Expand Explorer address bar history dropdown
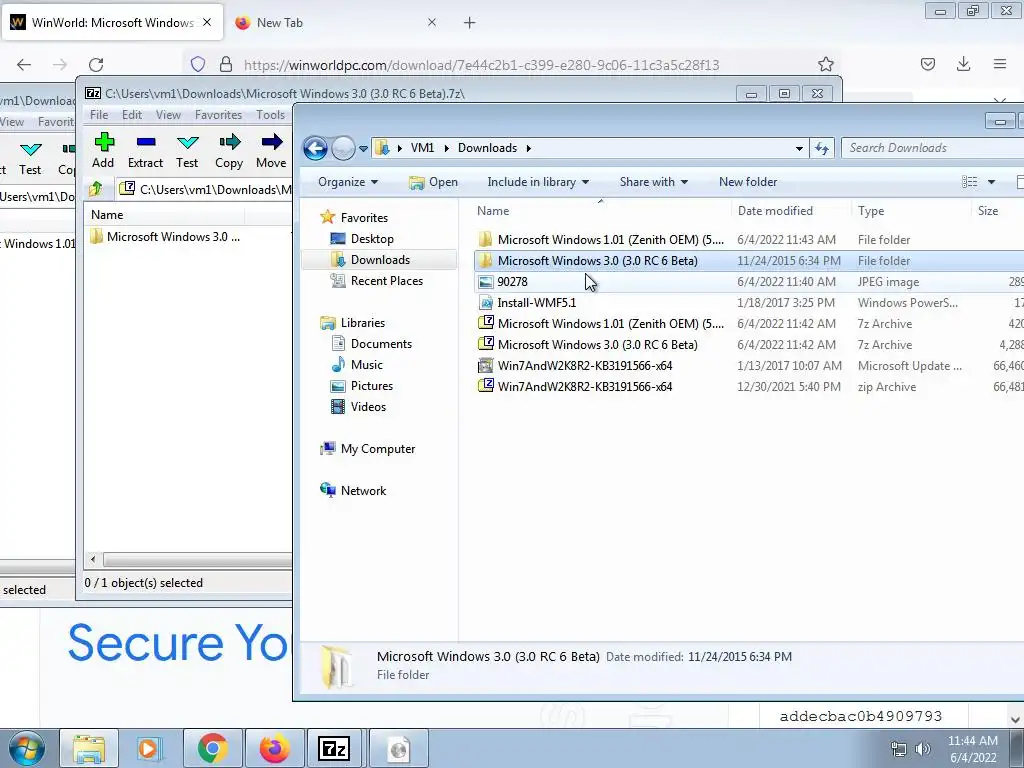 (799, 148)
